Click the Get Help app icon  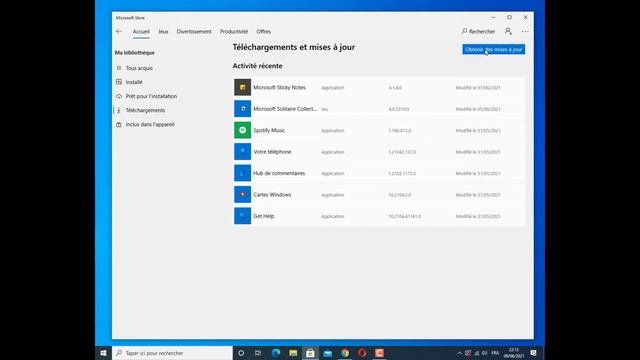coord(242,216)
